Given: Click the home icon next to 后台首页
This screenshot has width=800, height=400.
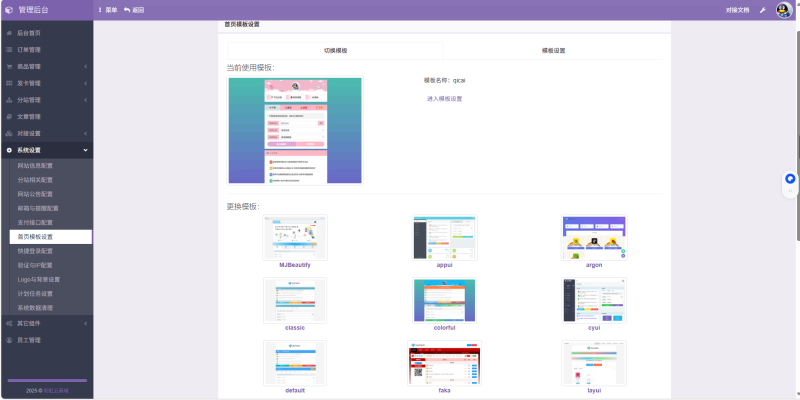Looking at the screenshot, I should (x=9, y=33).
